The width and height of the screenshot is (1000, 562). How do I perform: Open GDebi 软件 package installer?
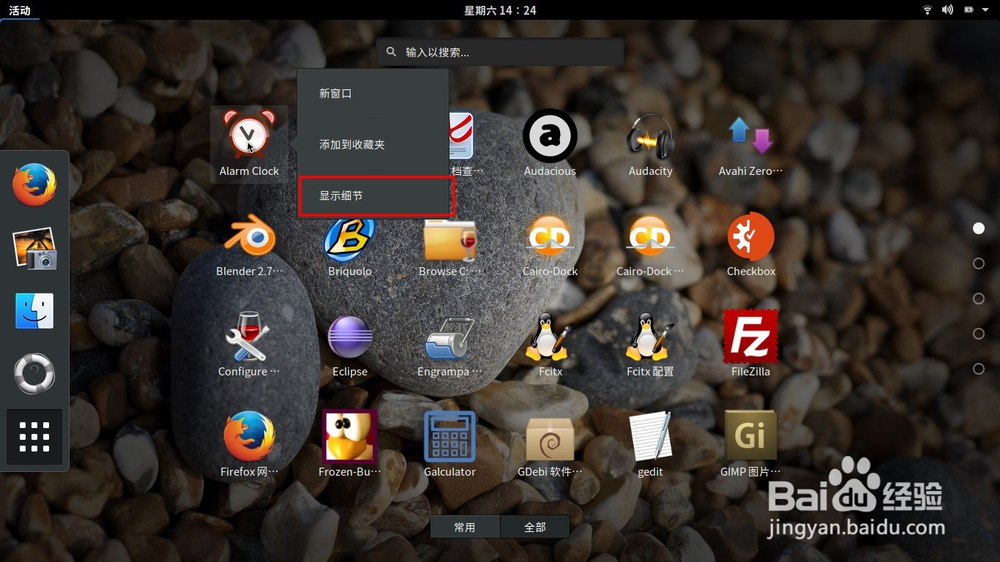[x=550, y=439]
